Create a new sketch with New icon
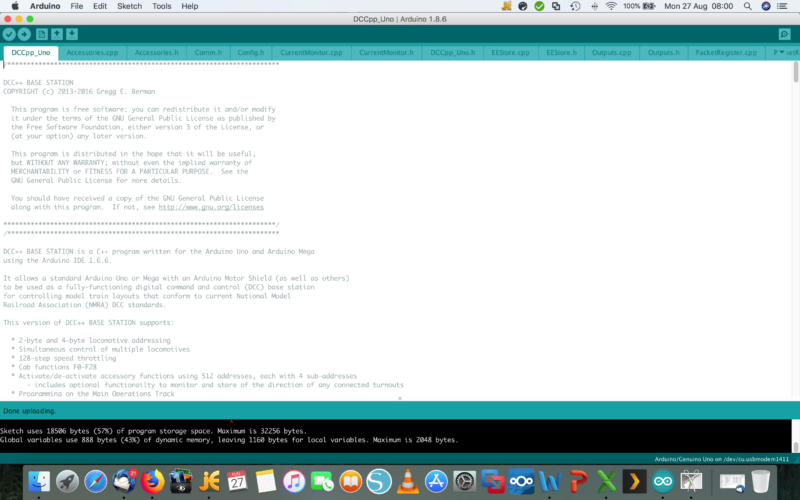The width and height of the screenshot is (800, 500). [x=42, y=34]
